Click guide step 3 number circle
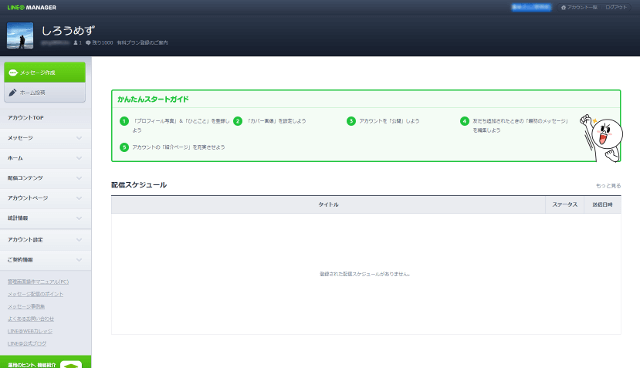 (x=351, y=121)
